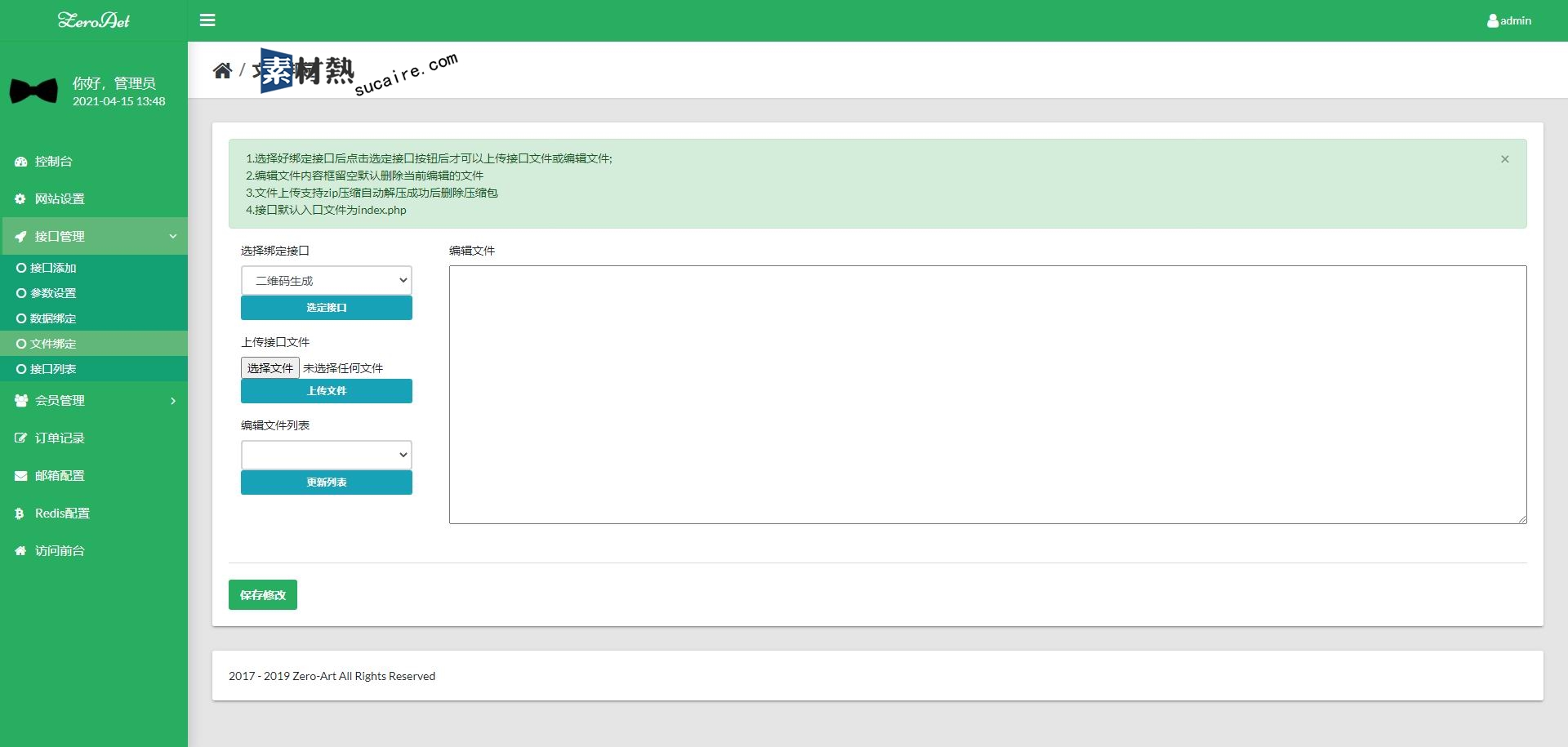
Task: Go to 接口添加 submenu
Action: coord(94,268)
